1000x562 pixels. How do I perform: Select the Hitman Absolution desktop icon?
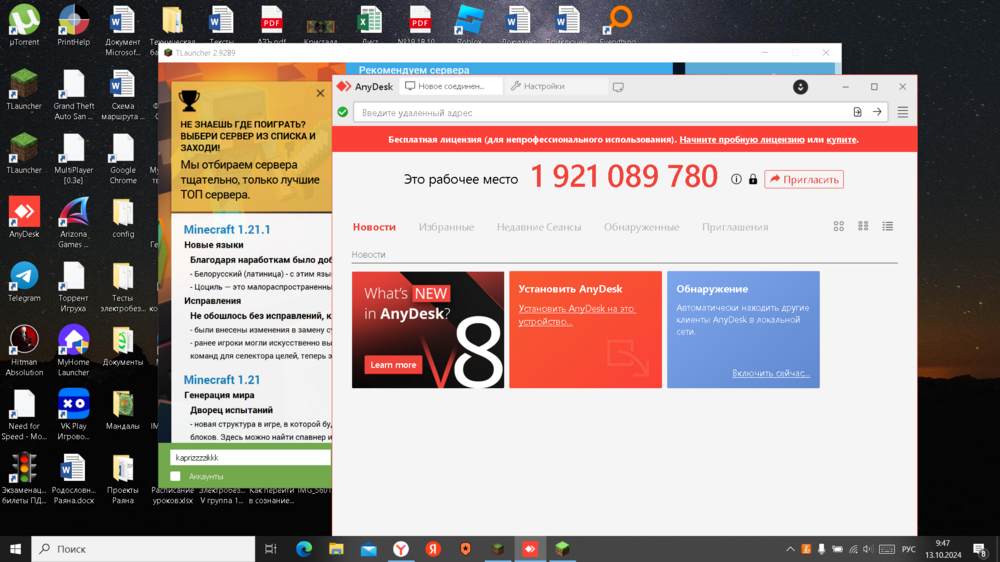24,350
